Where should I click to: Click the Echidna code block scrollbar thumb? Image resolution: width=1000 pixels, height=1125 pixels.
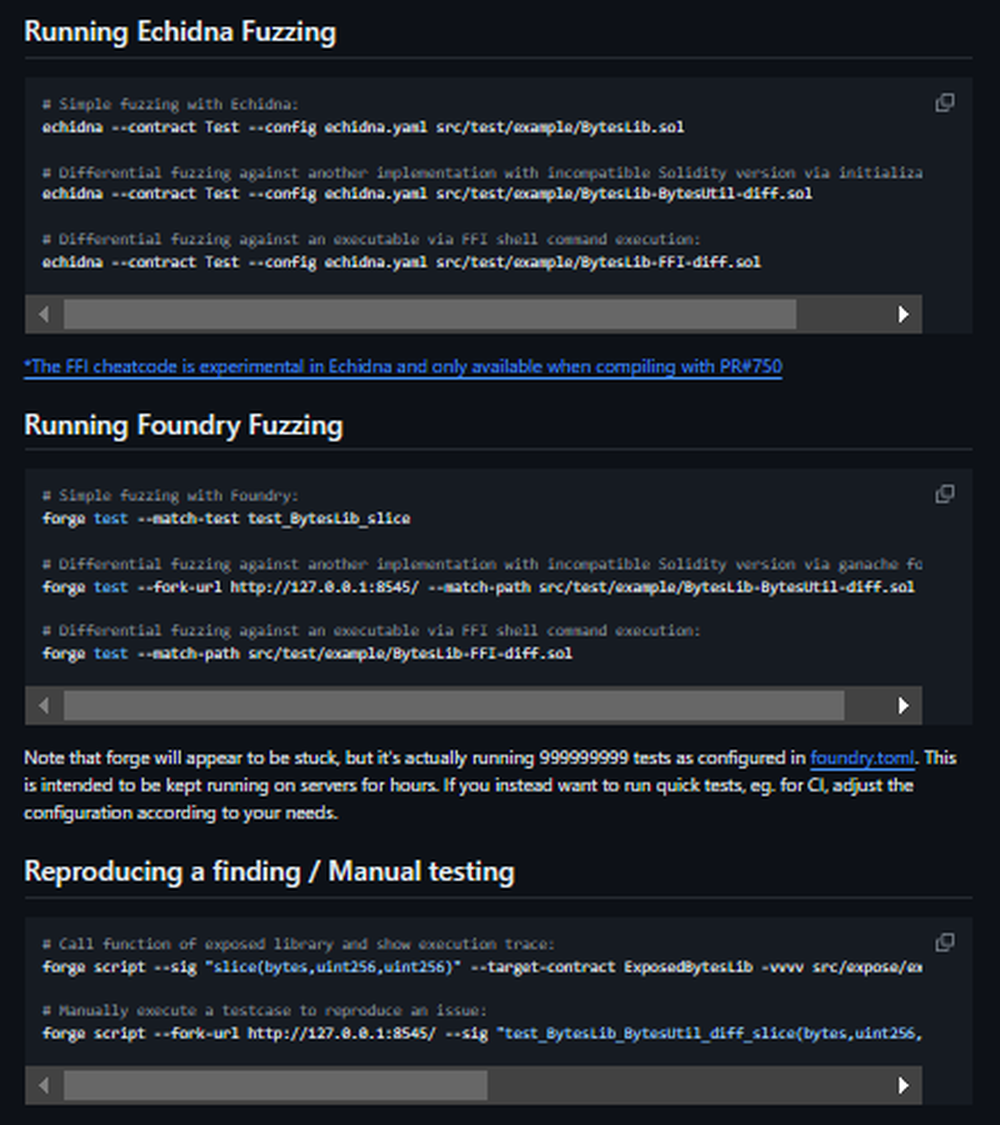click(x=430, y=314)
